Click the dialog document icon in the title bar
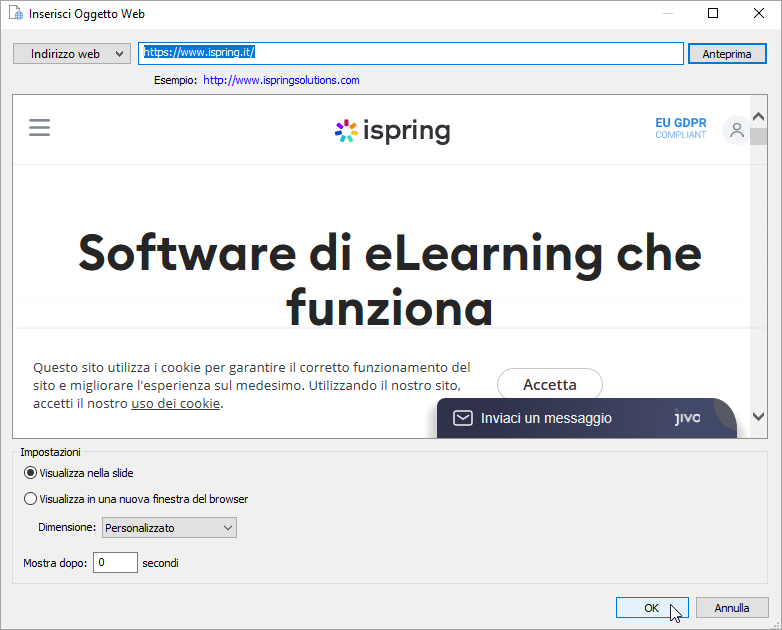The height and width of the screenshot is (630, 782). point(14,14)
